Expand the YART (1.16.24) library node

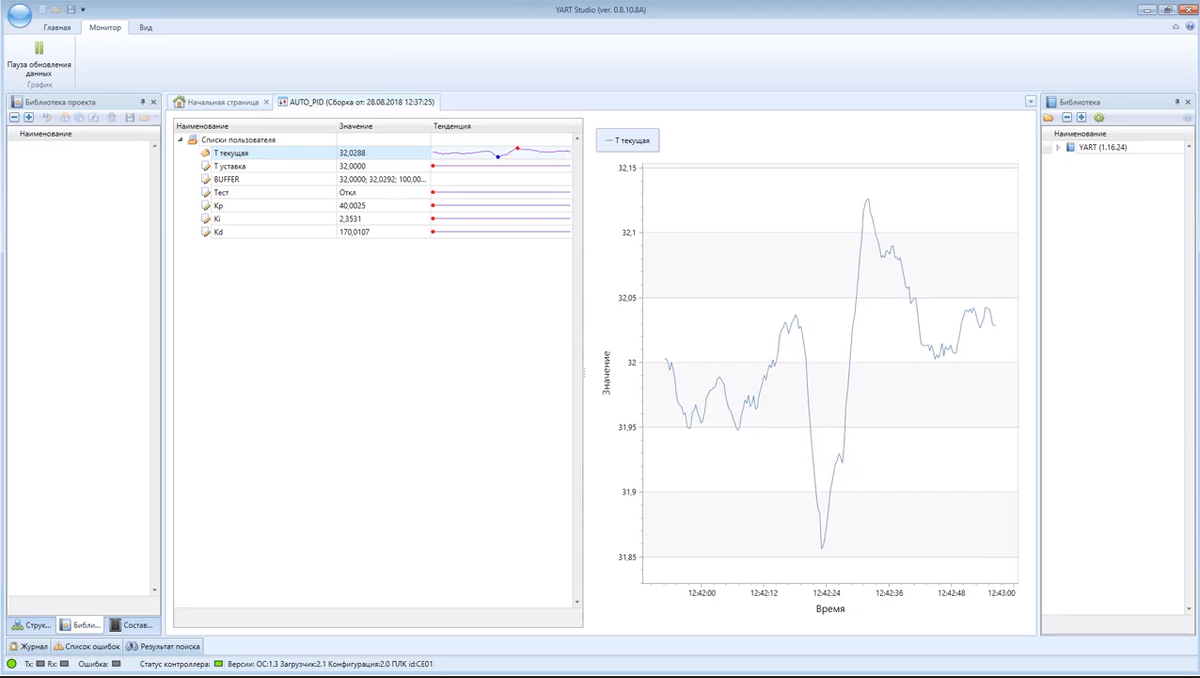[x=1058, y=147]
